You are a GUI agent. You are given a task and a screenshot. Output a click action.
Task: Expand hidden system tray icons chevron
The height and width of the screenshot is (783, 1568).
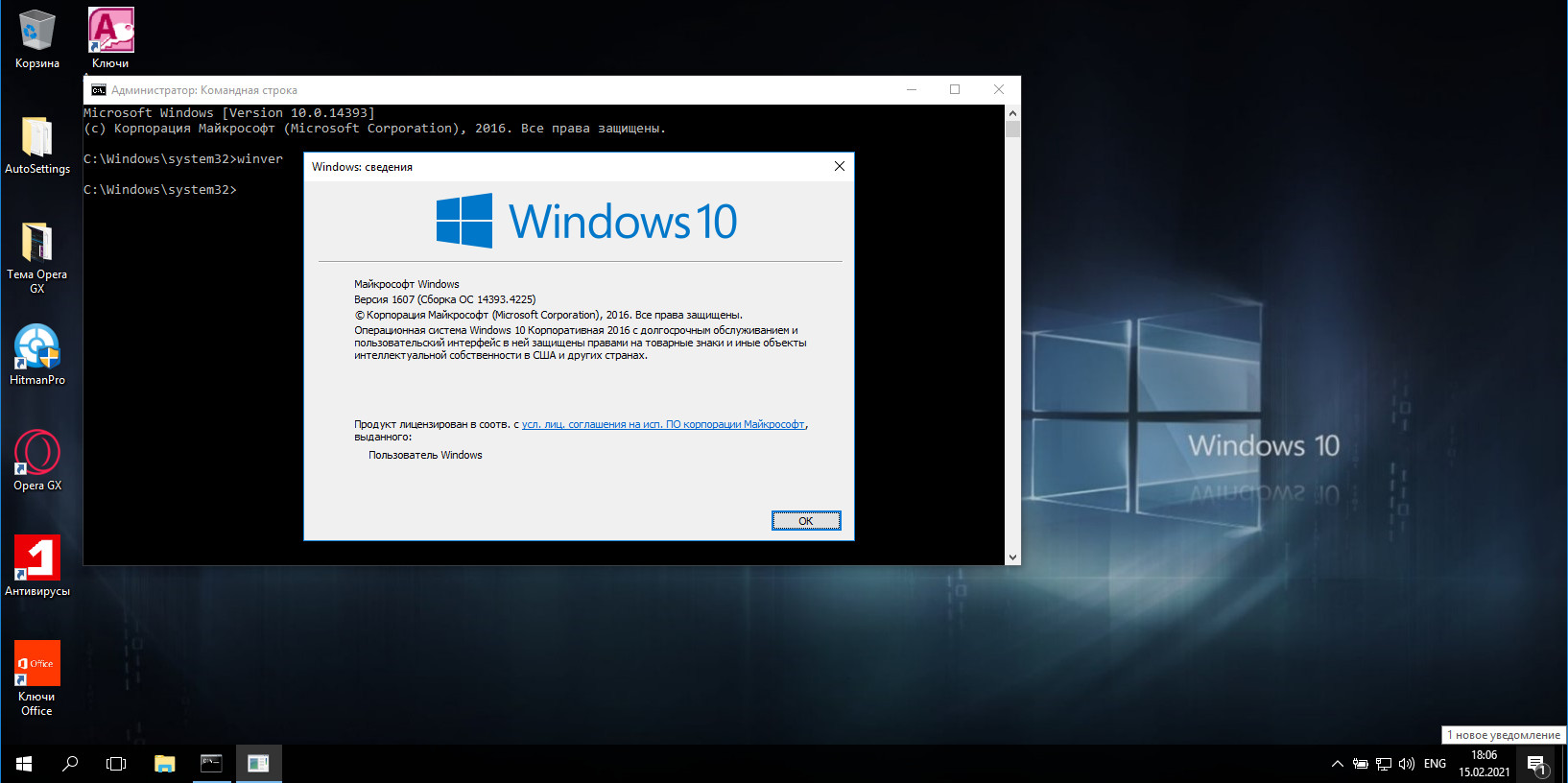tap(1337, 765)
